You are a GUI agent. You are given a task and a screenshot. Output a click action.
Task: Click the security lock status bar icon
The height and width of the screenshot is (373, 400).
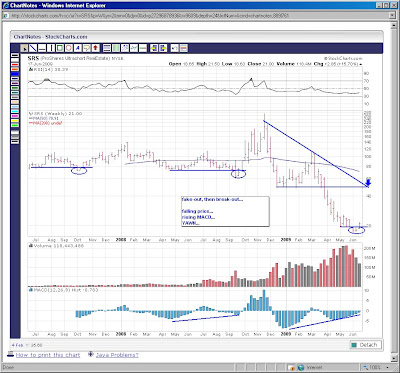290,367
